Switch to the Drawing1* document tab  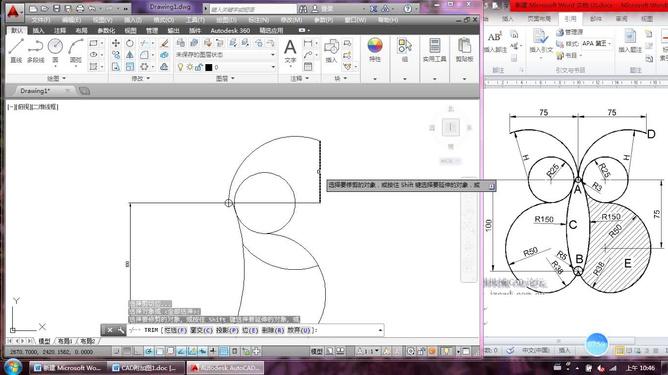(x=35, y=91)
